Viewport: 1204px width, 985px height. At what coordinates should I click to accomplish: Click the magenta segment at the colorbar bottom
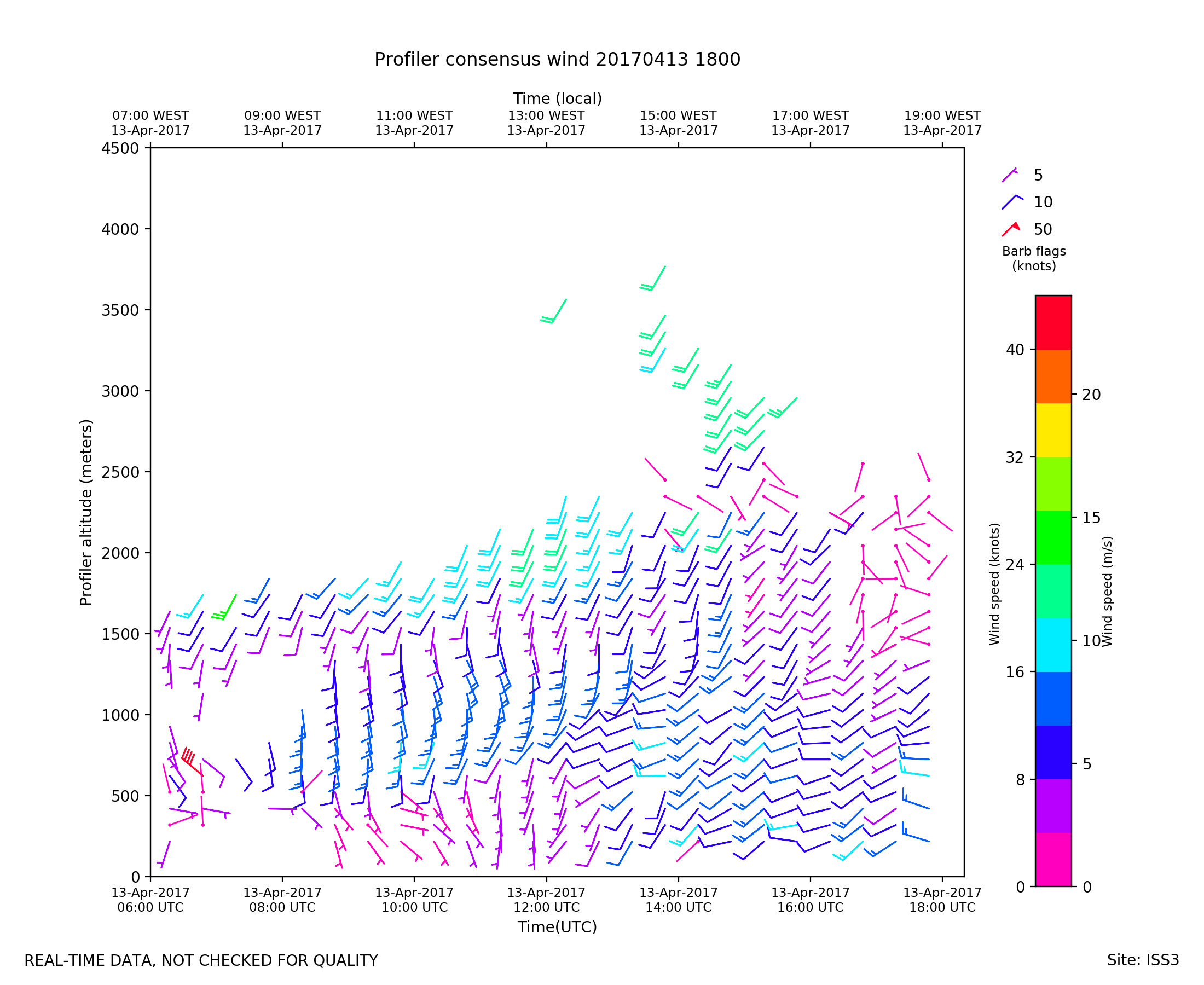tap(1053, 859)
